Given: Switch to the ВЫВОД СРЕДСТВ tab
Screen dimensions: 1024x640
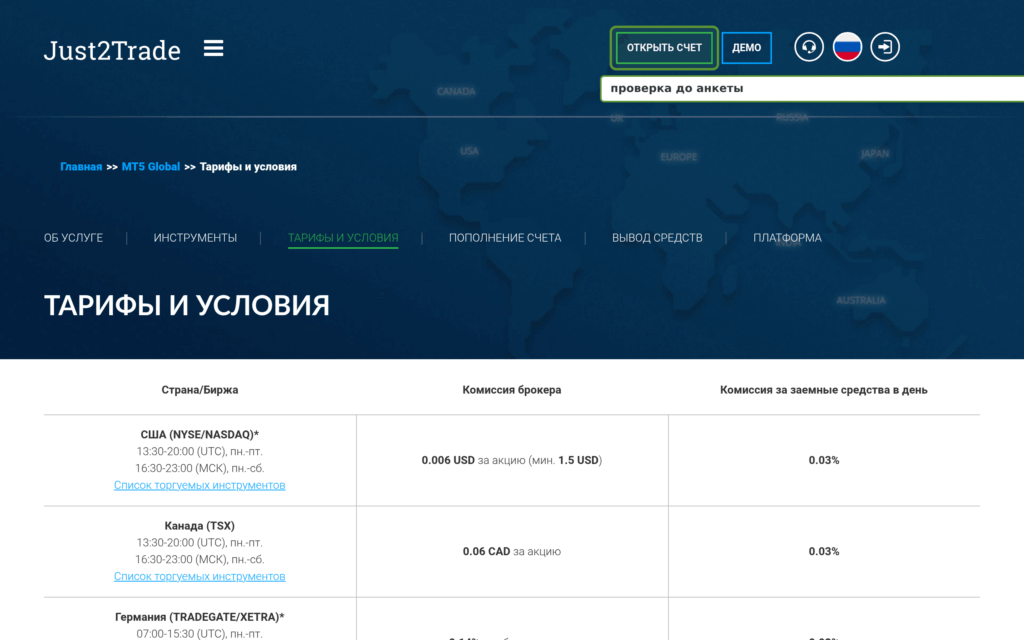Looking at the screenshot, I should [x=657, y=238].
